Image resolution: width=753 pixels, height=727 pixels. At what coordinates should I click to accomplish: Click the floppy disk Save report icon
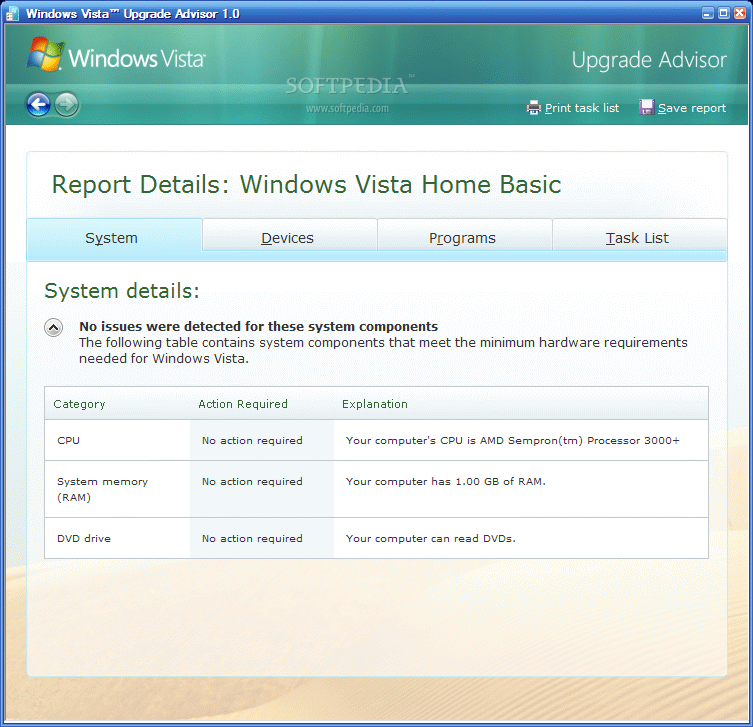tap(646, 107)
